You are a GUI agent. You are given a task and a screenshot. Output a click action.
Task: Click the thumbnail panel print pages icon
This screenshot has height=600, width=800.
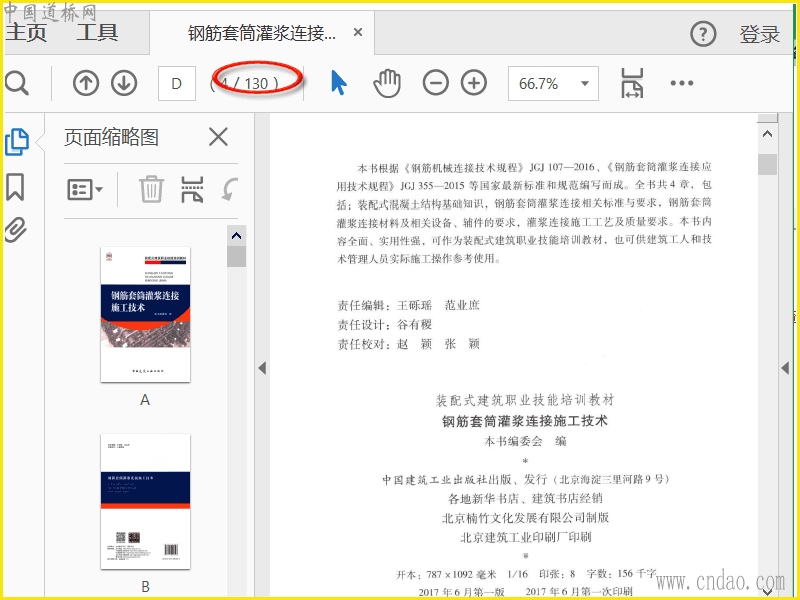192,189
